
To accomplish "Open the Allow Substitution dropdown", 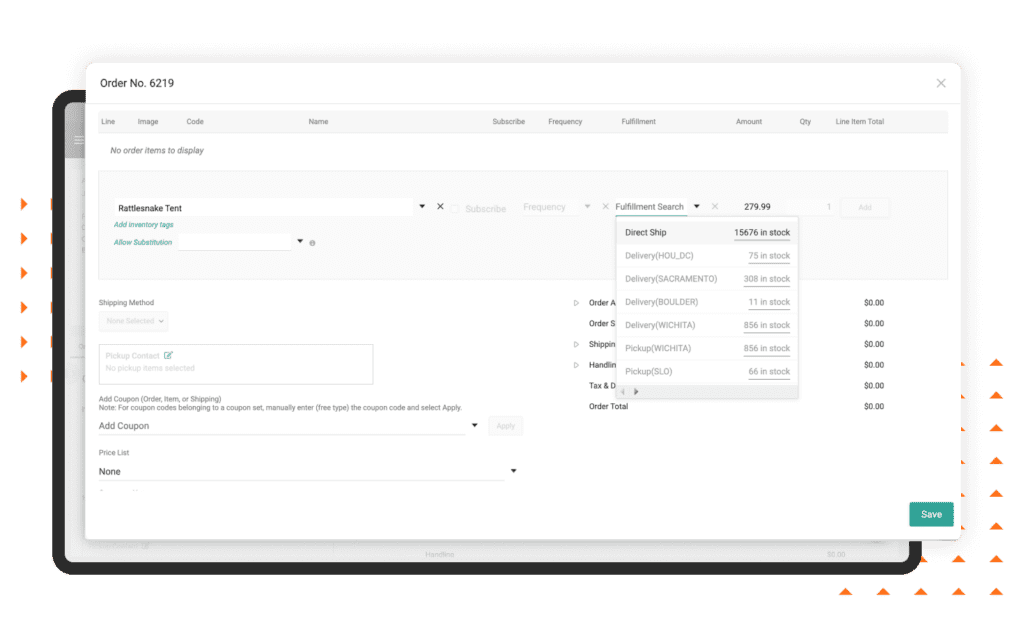I will [299, 241].
